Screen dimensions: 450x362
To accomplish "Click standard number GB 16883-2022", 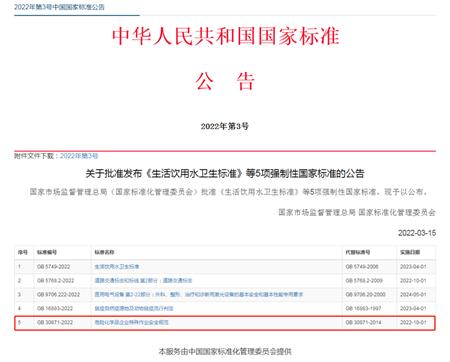I will point(55,309).
